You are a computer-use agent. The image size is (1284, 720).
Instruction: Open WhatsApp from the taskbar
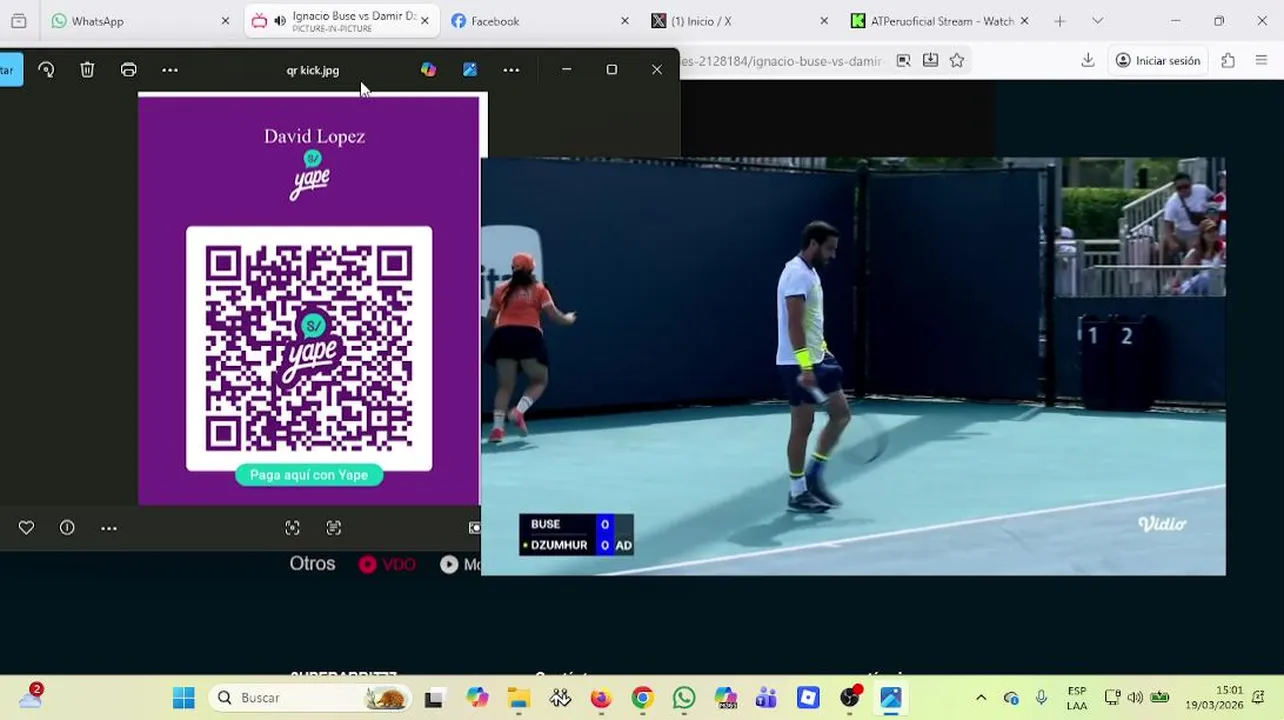coord(684,698)
